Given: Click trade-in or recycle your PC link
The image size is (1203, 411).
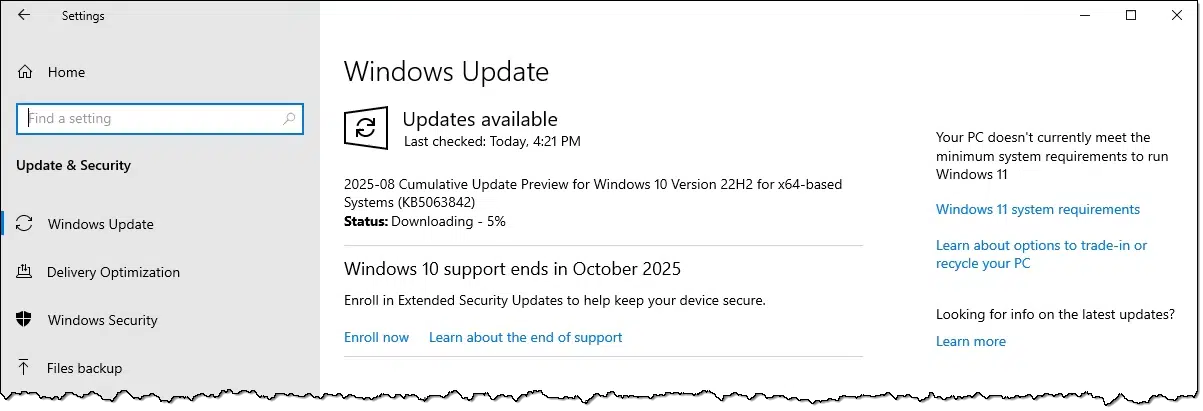Looking at the screenshot, I should tap(1041, 254).
